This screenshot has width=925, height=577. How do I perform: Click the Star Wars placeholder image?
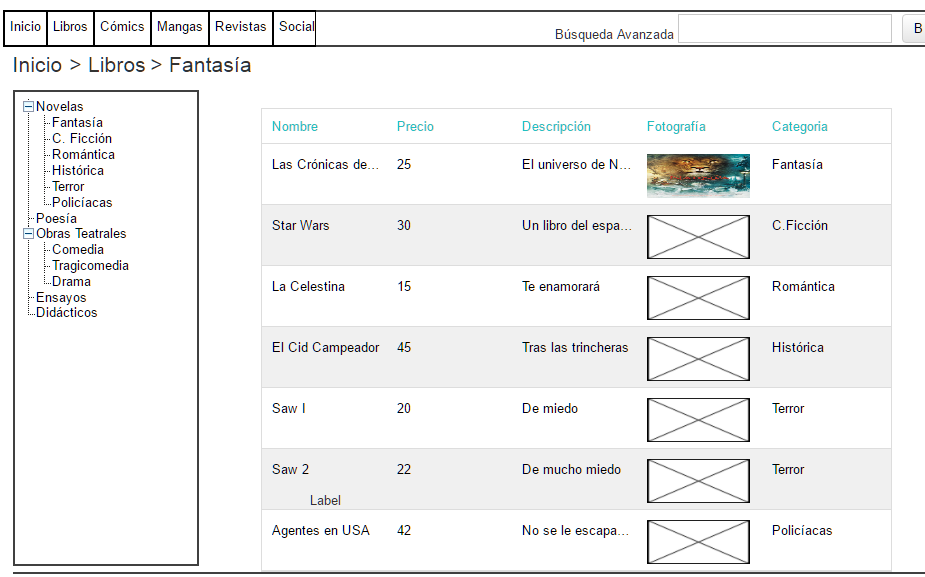tap(698, 237)
